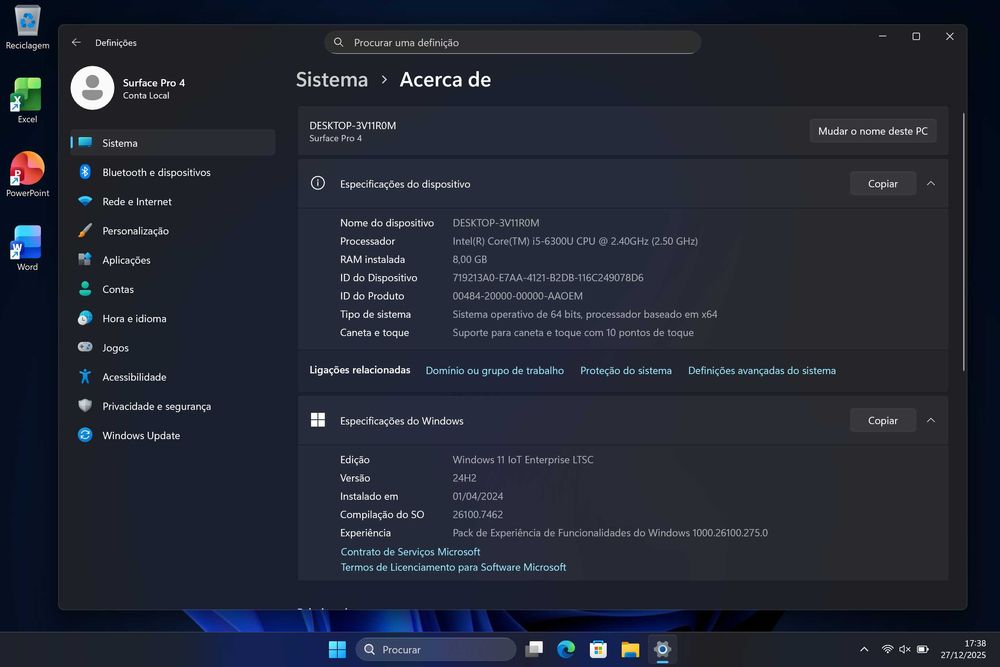Click the info icon beside Especificações do dispositivo

318,183
